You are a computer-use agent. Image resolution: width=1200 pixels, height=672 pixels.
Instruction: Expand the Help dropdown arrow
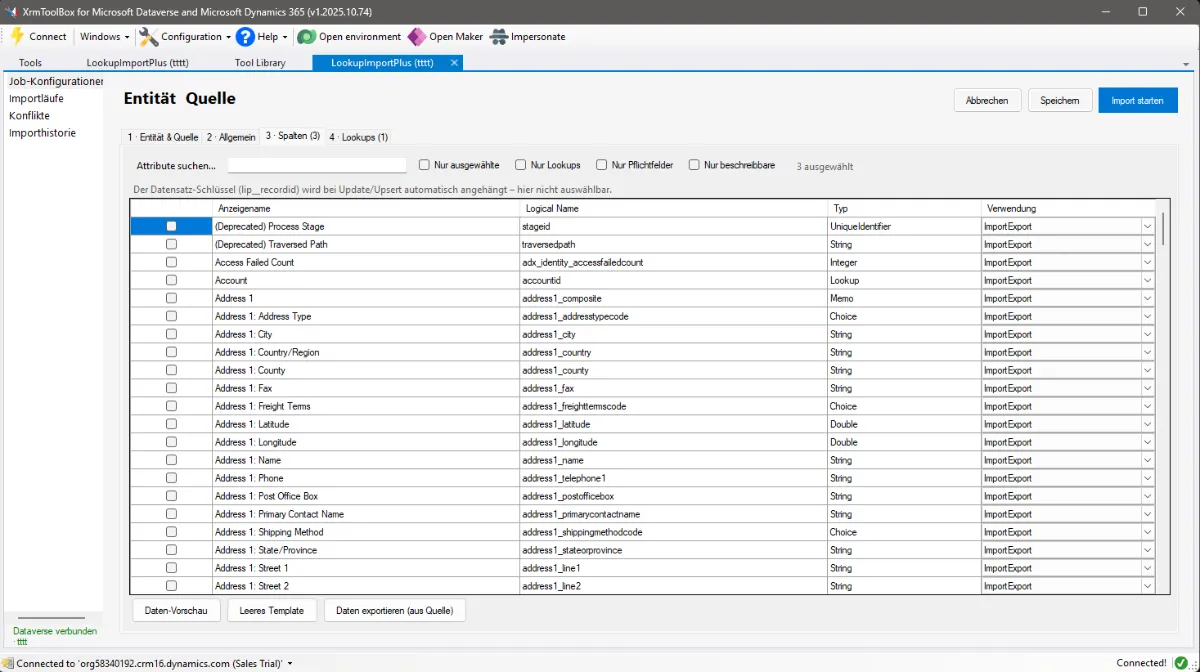[x=285, y=37]
